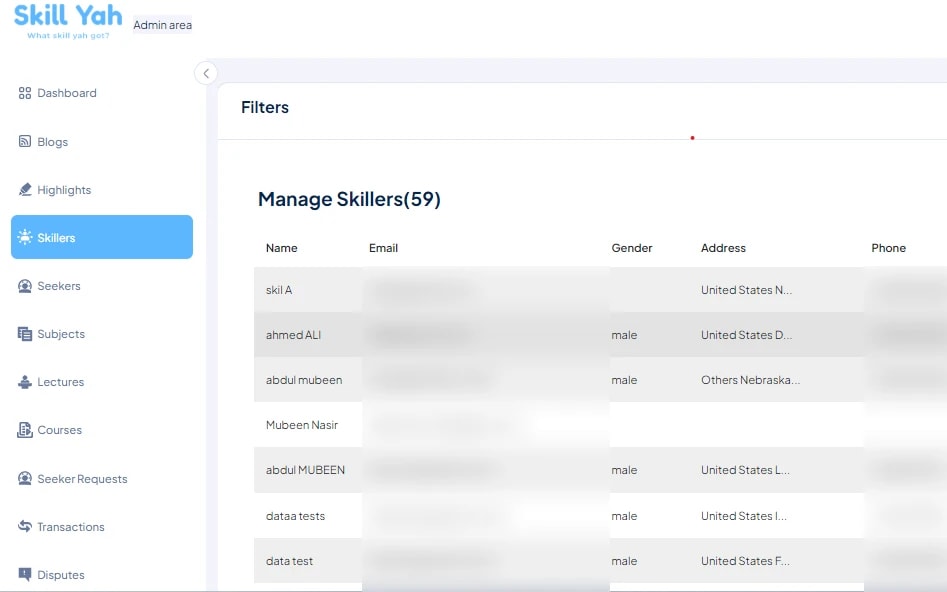
Task: Click the Subjects list icon
Action: click(25, 334)
